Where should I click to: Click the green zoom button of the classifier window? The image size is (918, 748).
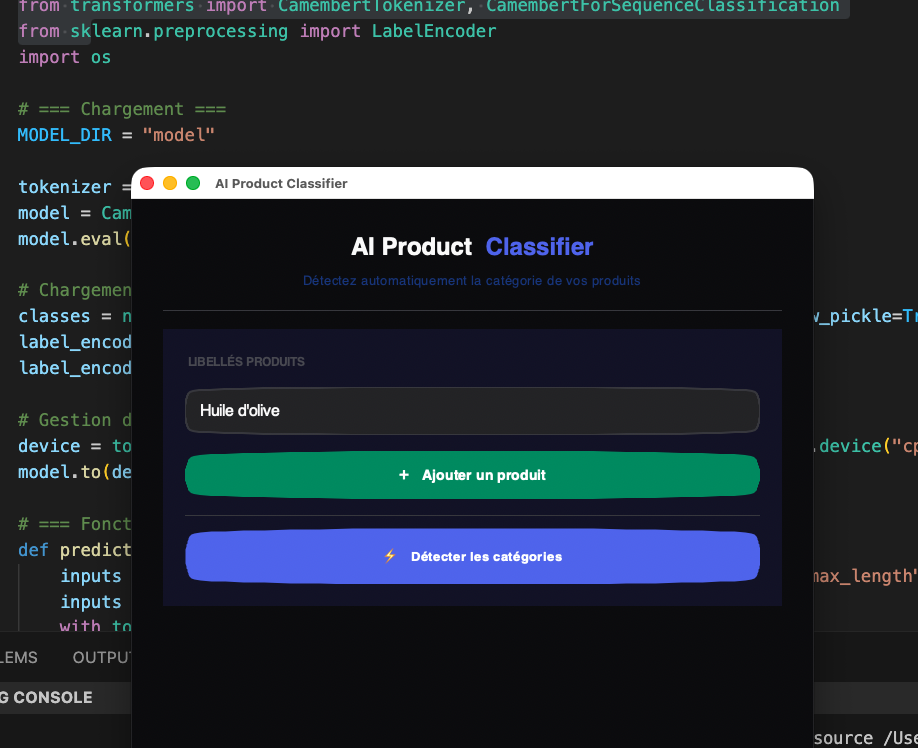point(193,183)
